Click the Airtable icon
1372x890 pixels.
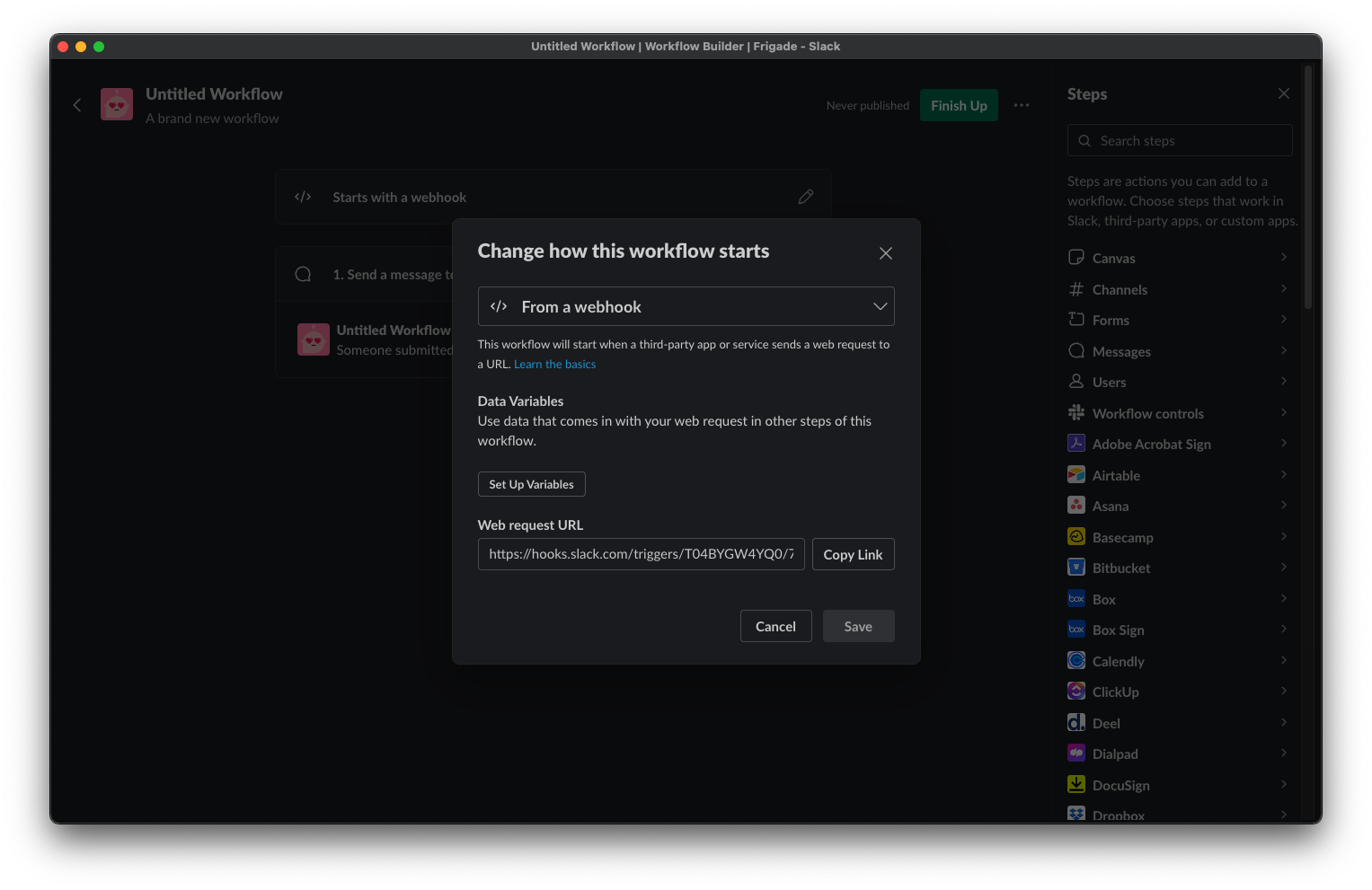point(1076,474)
